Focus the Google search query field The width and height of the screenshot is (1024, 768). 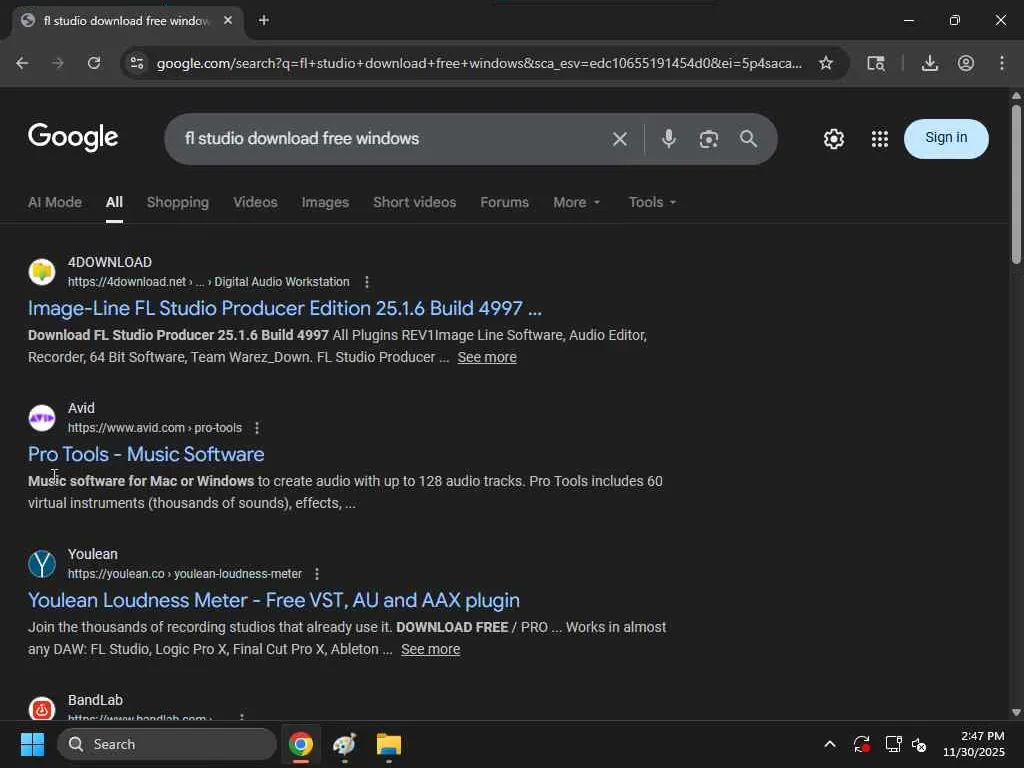point(392,138)
